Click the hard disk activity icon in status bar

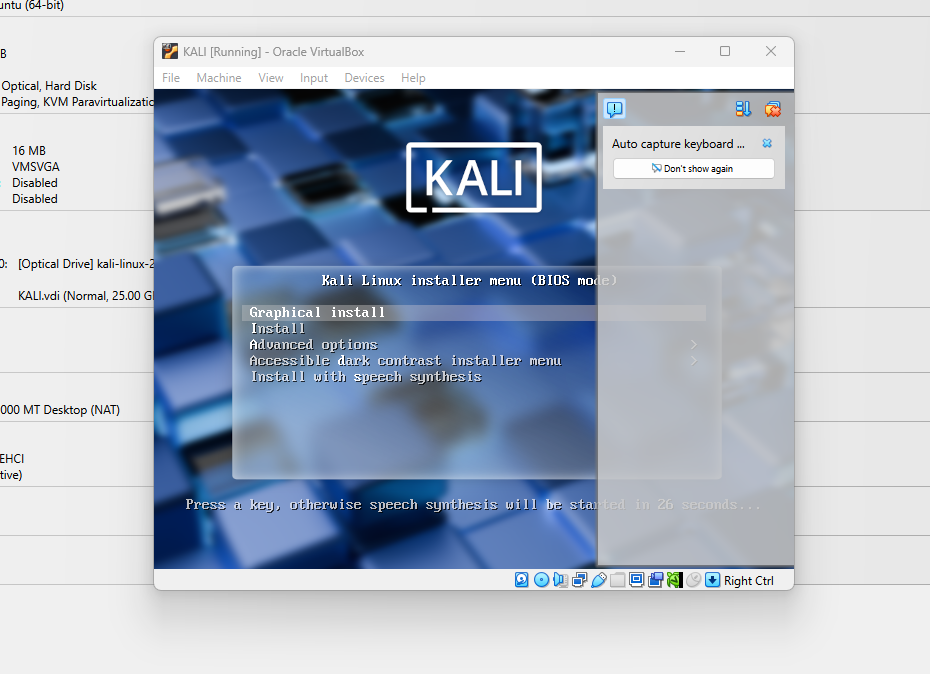point(521,580)
